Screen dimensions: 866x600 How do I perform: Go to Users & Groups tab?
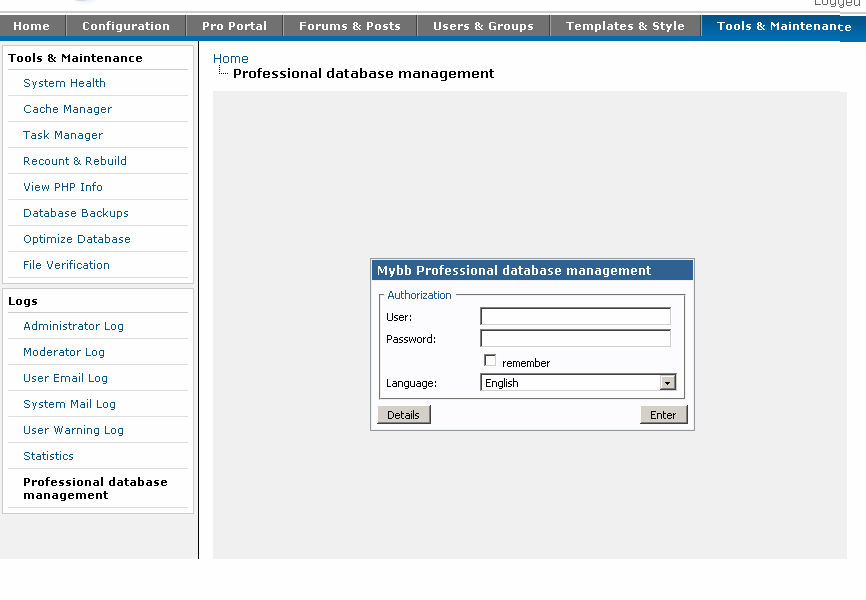click(483, 26)
